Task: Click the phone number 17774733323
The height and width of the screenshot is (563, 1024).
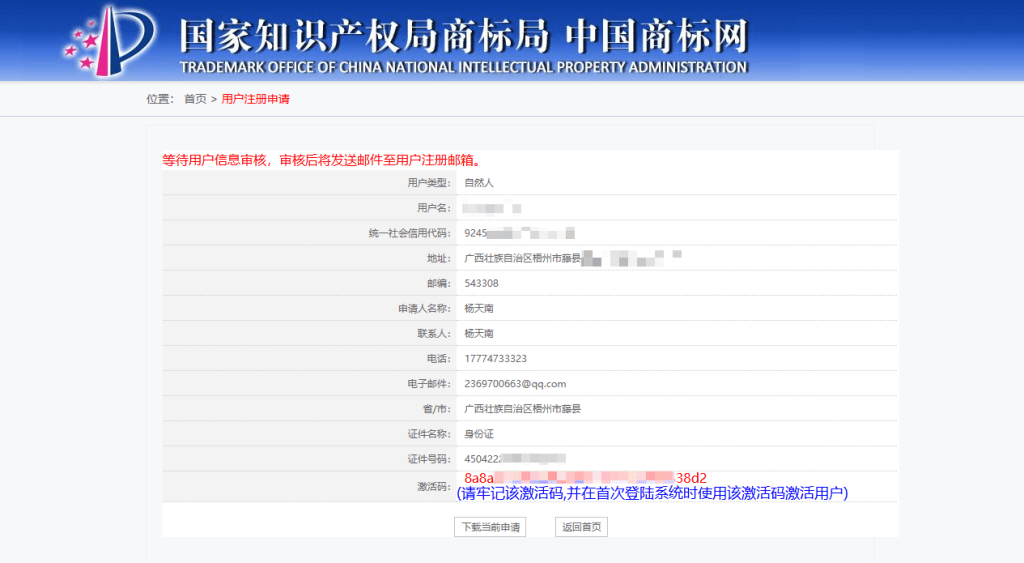Action: tap(496, 359)
